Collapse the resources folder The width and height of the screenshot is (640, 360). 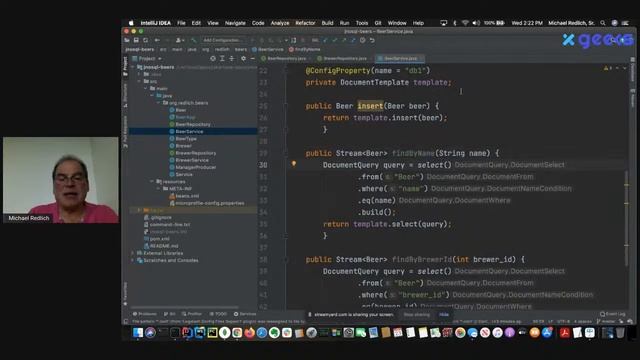click(x=152, y=182)
